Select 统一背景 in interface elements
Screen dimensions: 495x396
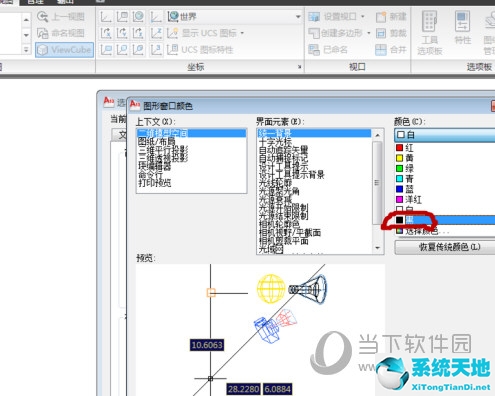click(x=314, y=133)
